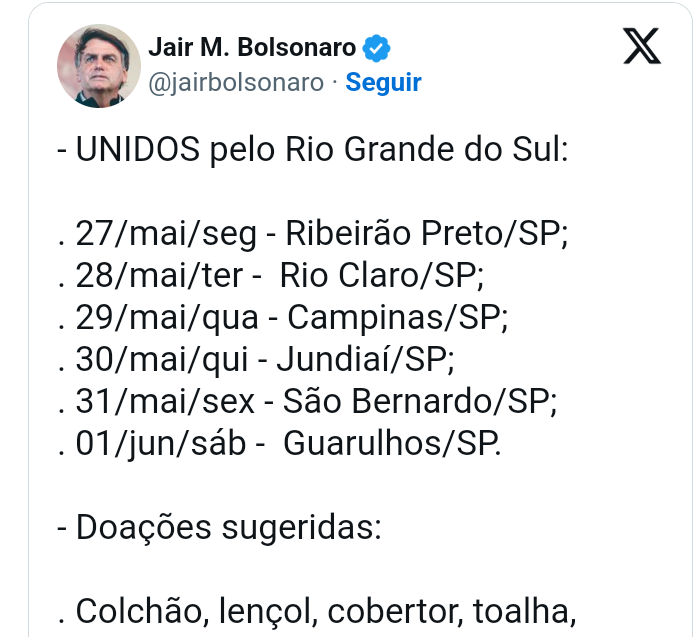Screen dimensions: 700x637
Task: Select the Guarulhos/SP text
Action: (392, 444)
